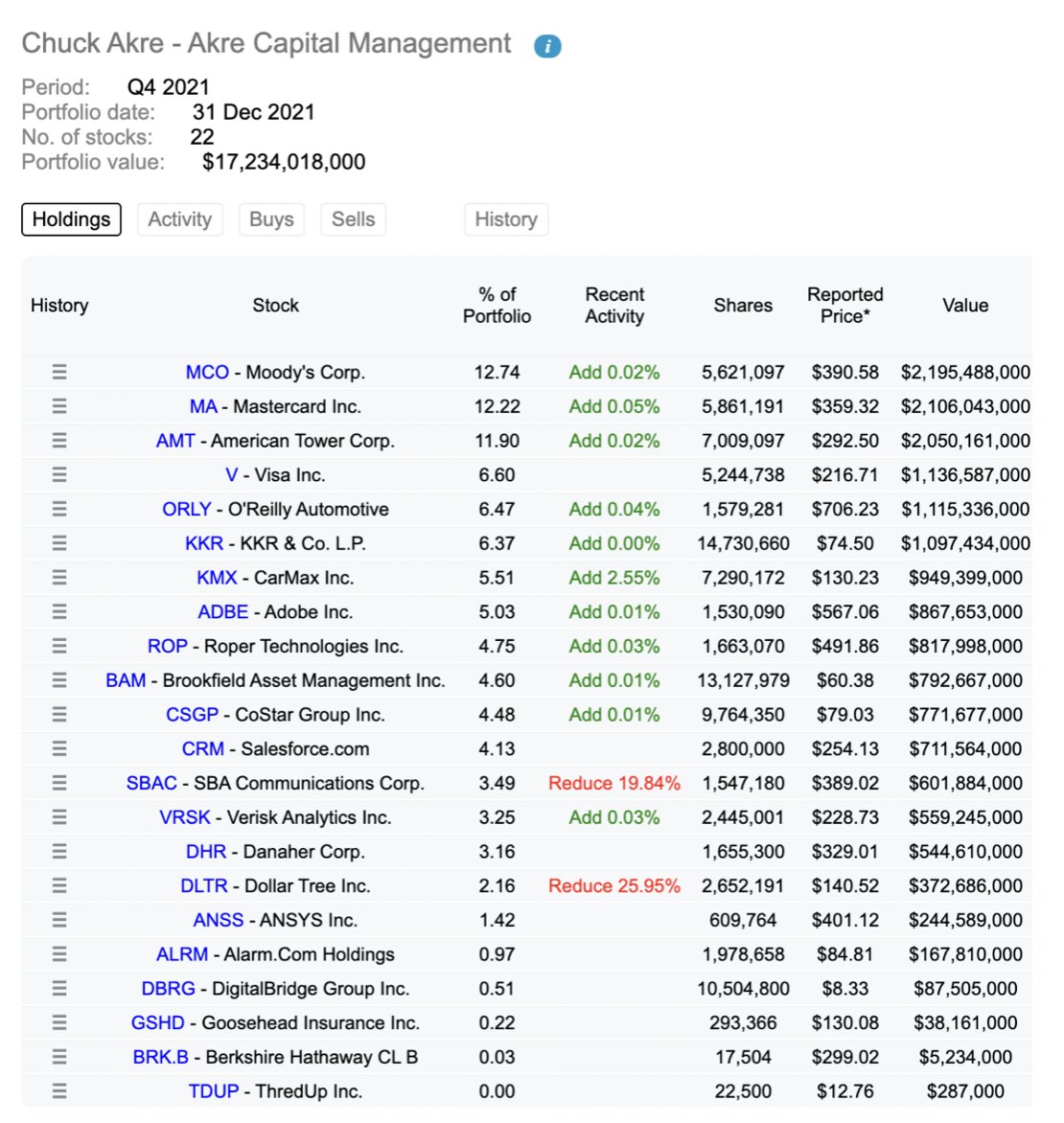Open history icon for ThredUp Inc. row
The width and height of the screenshot is (1064, 1123).
click(x=59, y=1090)
